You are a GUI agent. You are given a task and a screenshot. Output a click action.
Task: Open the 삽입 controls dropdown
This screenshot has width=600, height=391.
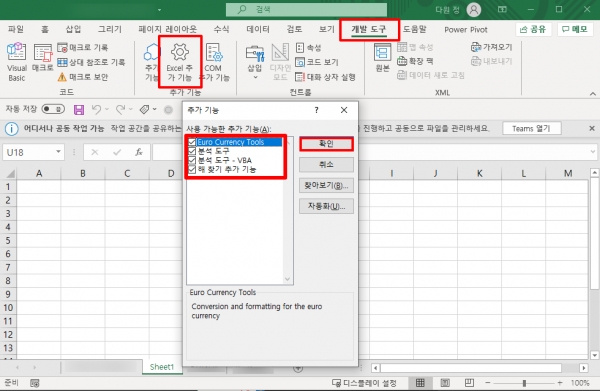pos(255,78)
